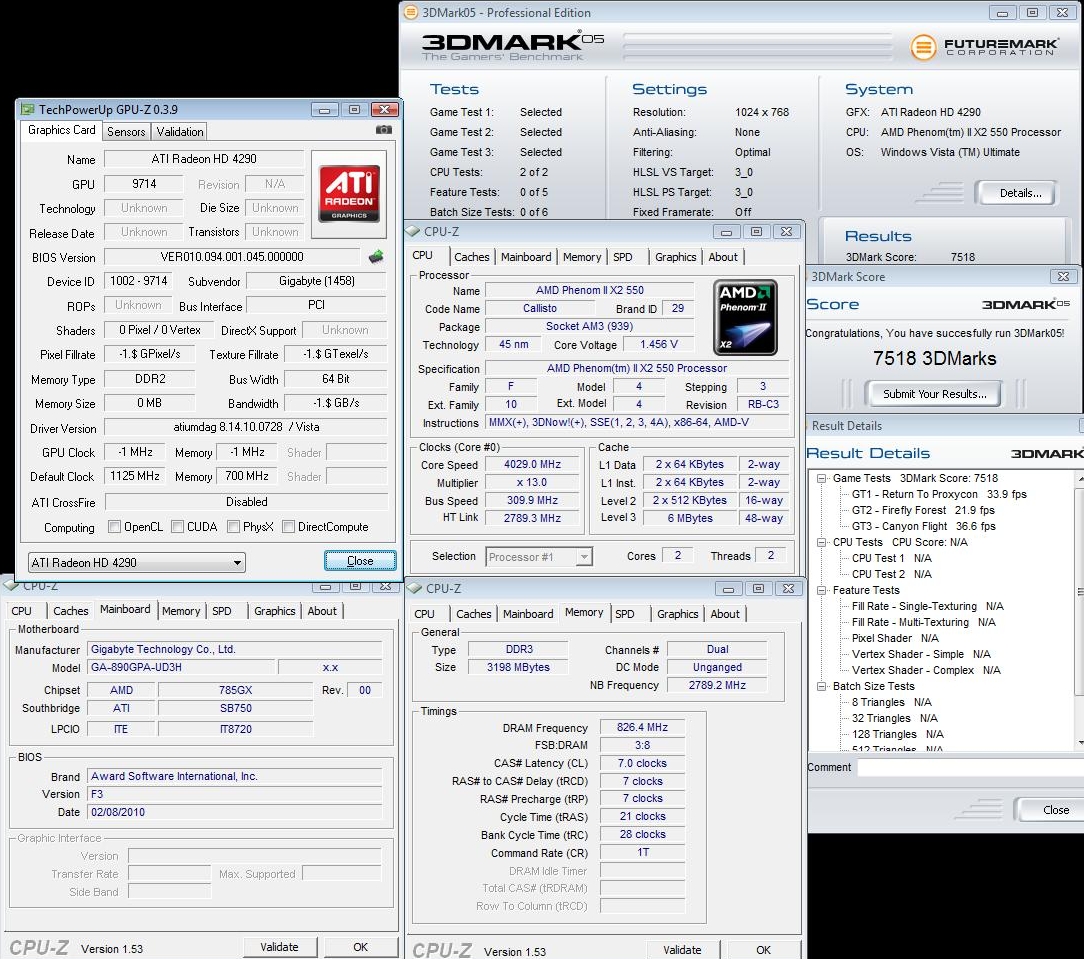The width and height of the screenshot is (1084, 959).
Task: Collapse the Game Tests tree node
Action: click(822, 479)
